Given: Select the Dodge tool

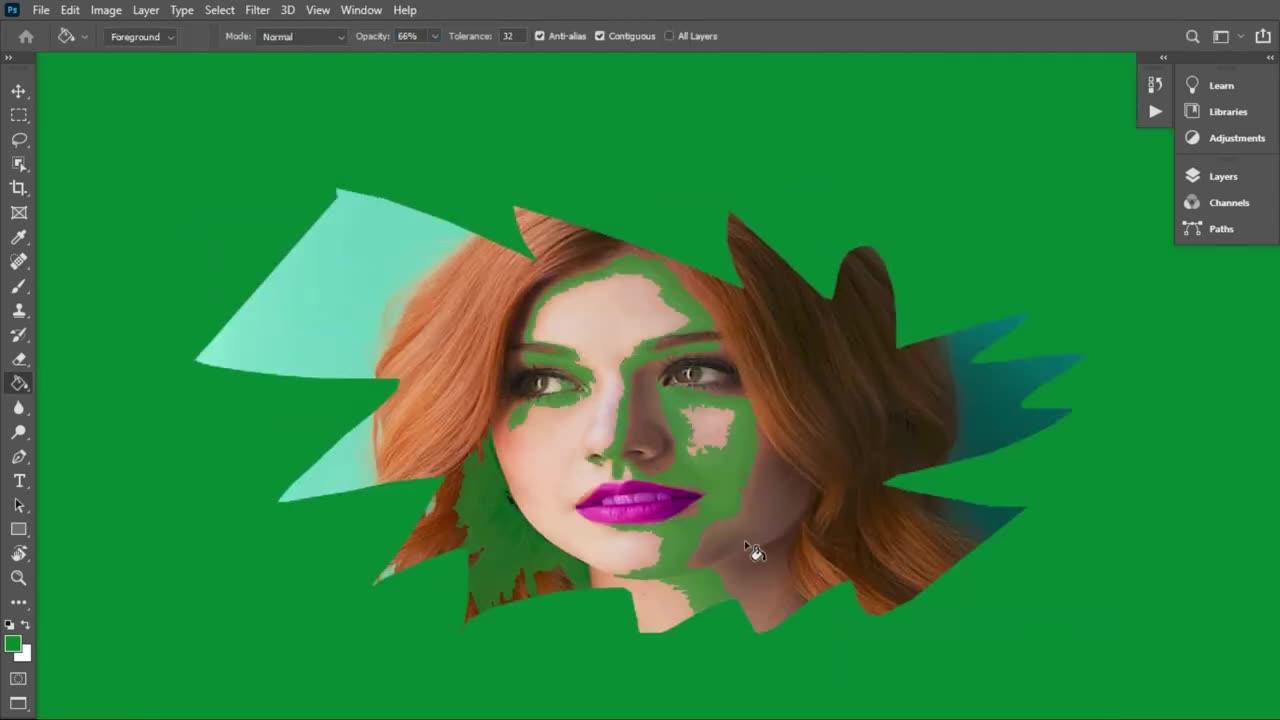Looking at the screenshot, I should tap(19, 432).
